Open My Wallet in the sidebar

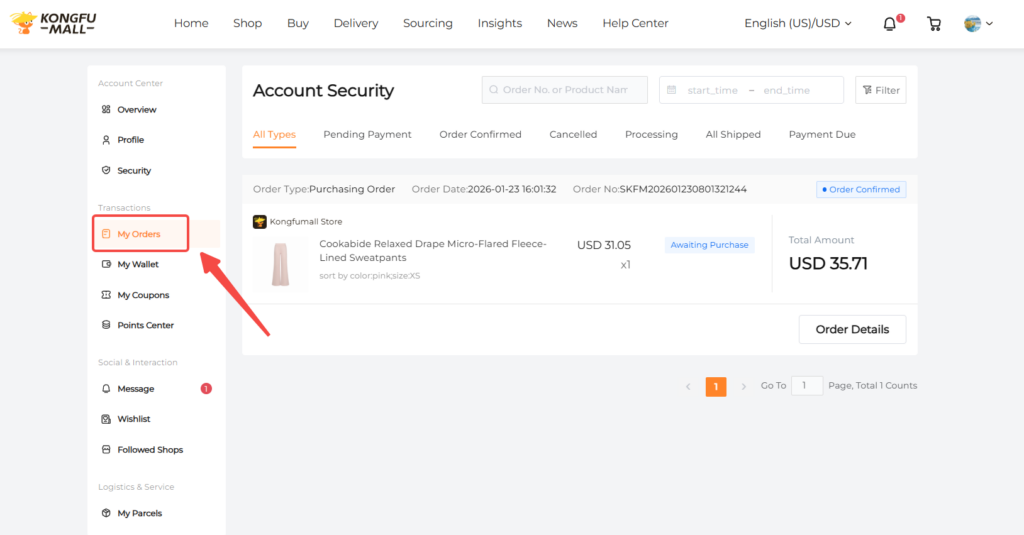click(x=137, y=265)
